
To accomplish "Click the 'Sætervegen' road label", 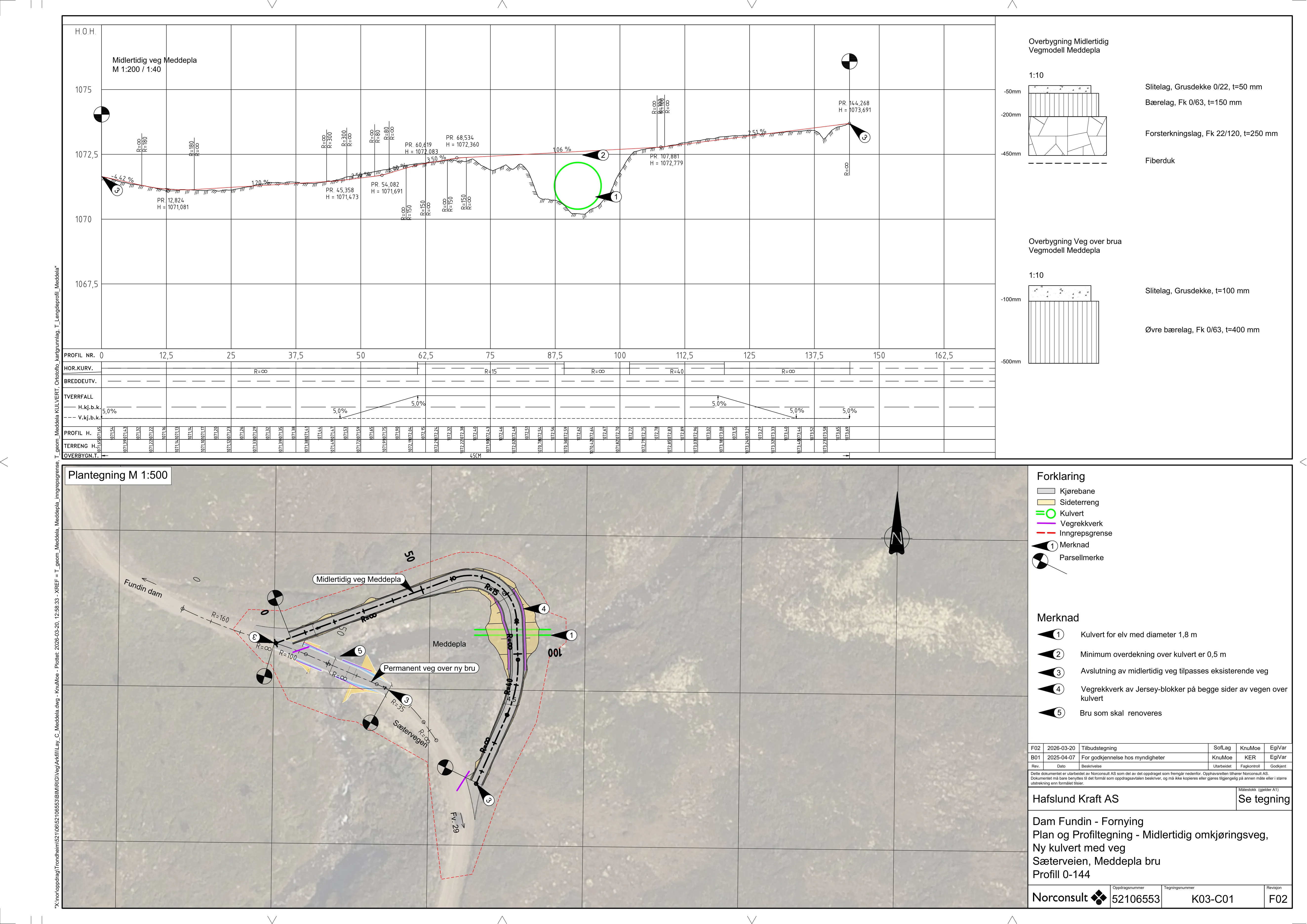I will pos(410,734).
